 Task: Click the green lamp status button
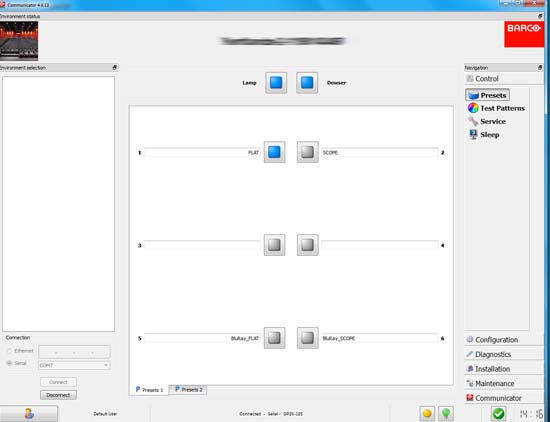click(x=446, y=413)
